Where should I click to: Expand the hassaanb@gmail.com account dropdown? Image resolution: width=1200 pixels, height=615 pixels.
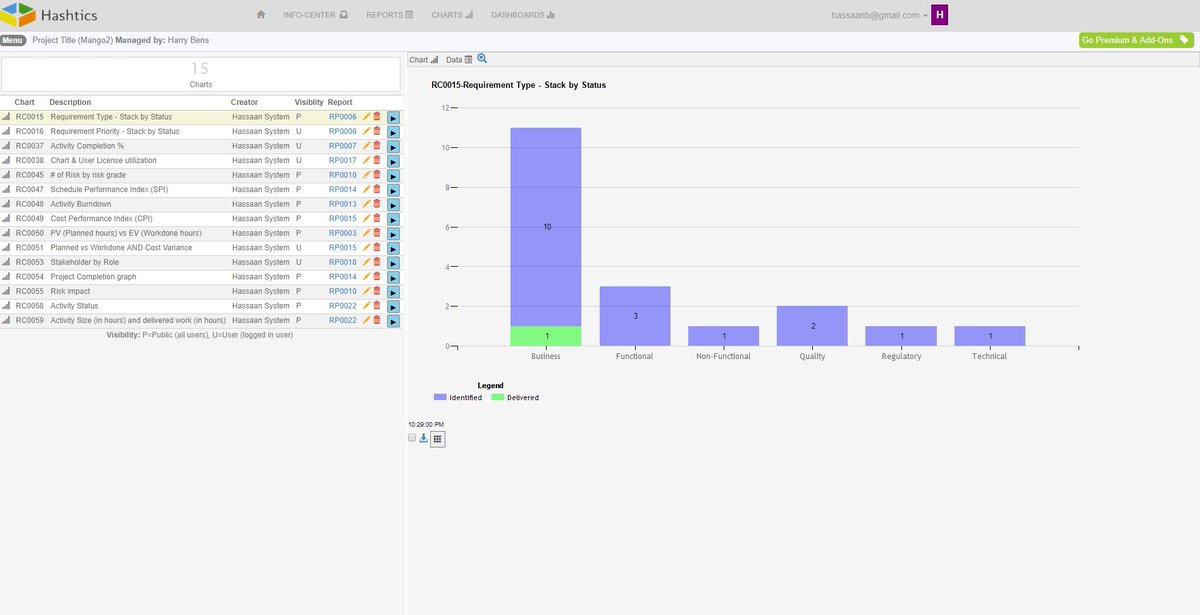[880, 15]
